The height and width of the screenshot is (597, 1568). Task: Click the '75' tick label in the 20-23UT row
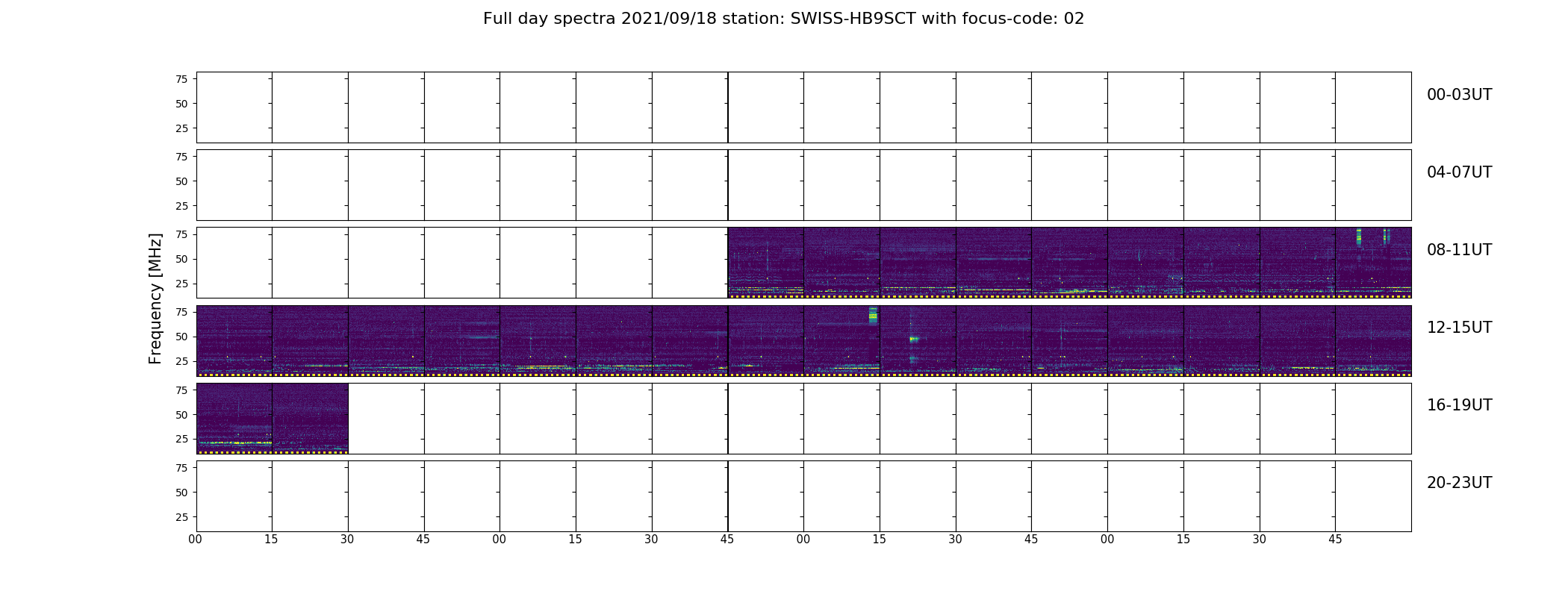point(181,467)
